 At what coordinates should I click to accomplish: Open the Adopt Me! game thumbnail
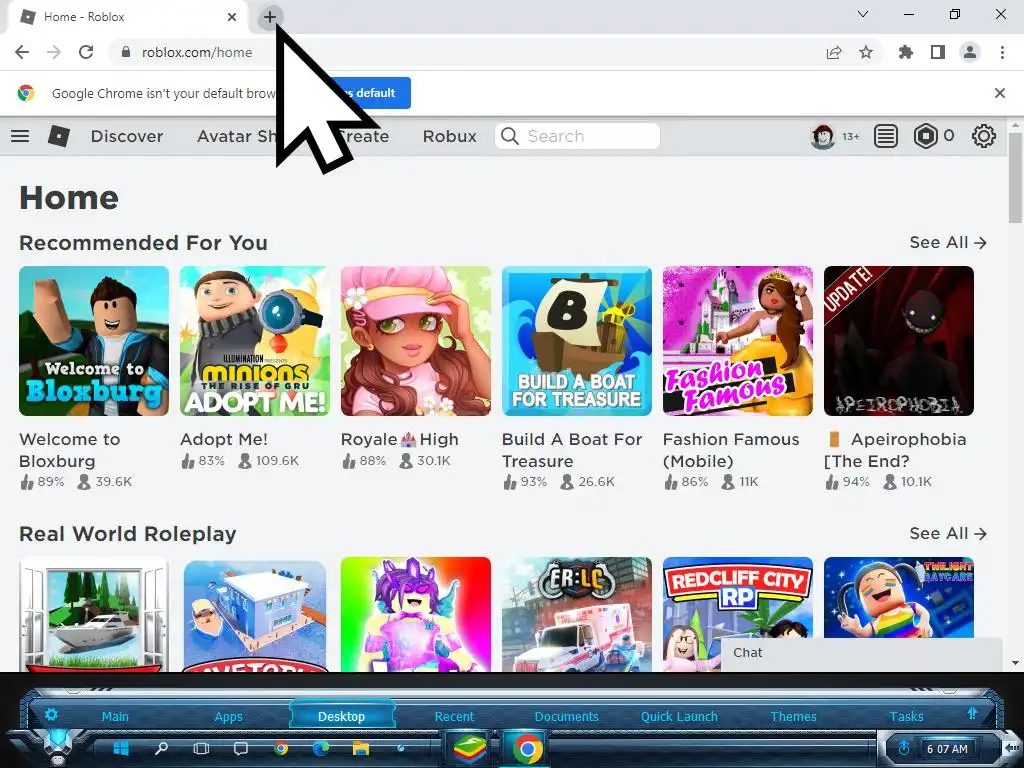click(255, 341)
